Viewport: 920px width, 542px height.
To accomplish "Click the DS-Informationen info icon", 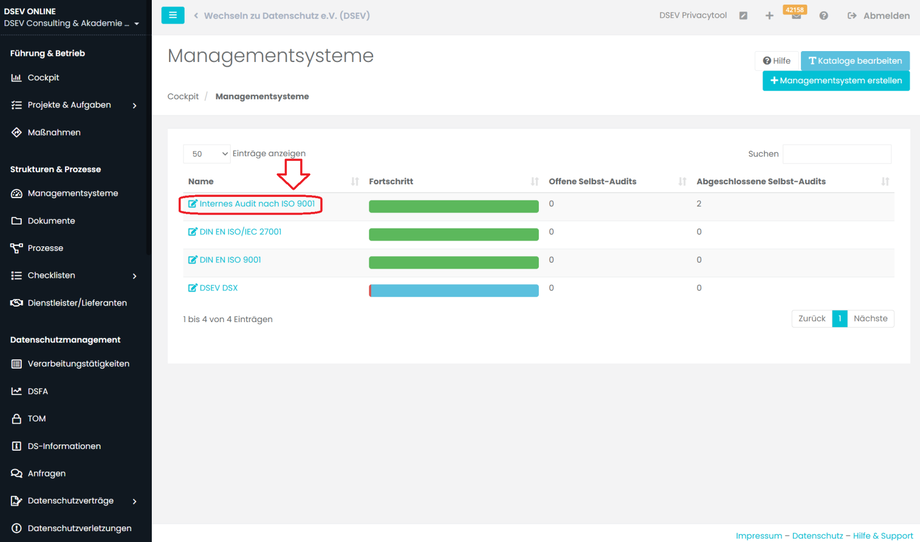I will (16, 446).
